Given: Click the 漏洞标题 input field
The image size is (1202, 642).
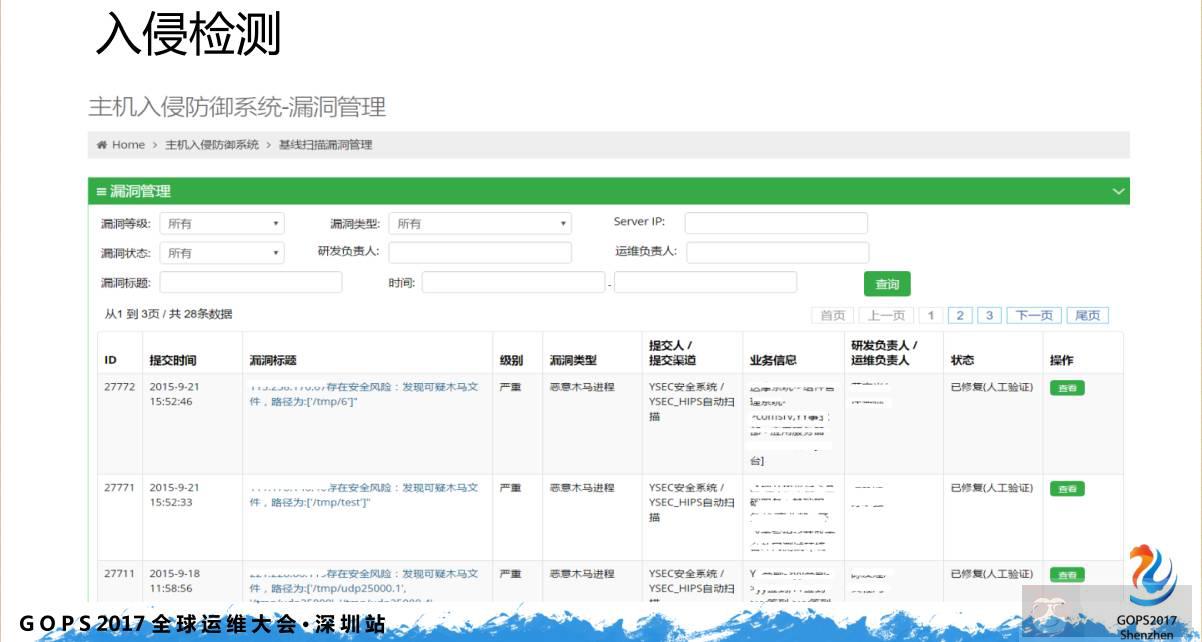Looking at the screenshot, I should 251,283.
